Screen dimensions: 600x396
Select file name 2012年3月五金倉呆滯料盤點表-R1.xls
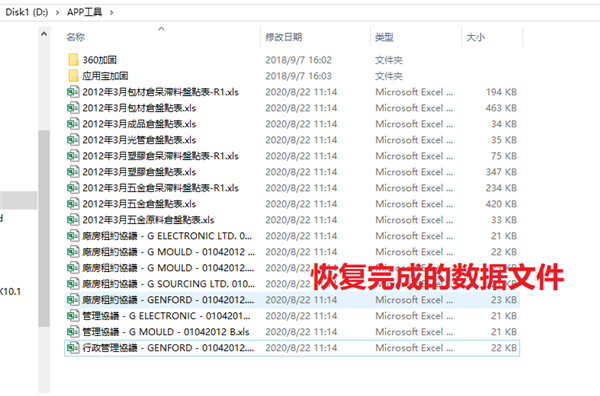(x=160, y=188)
